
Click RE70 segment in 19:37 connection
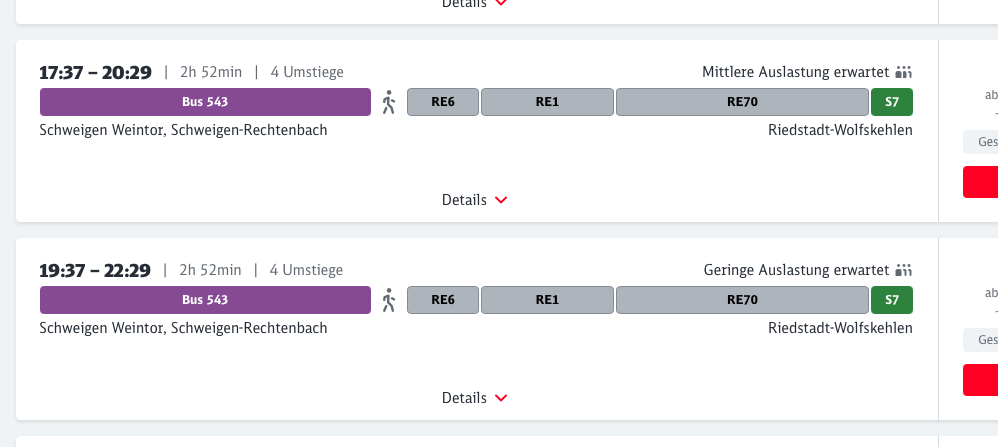(742, 300)
